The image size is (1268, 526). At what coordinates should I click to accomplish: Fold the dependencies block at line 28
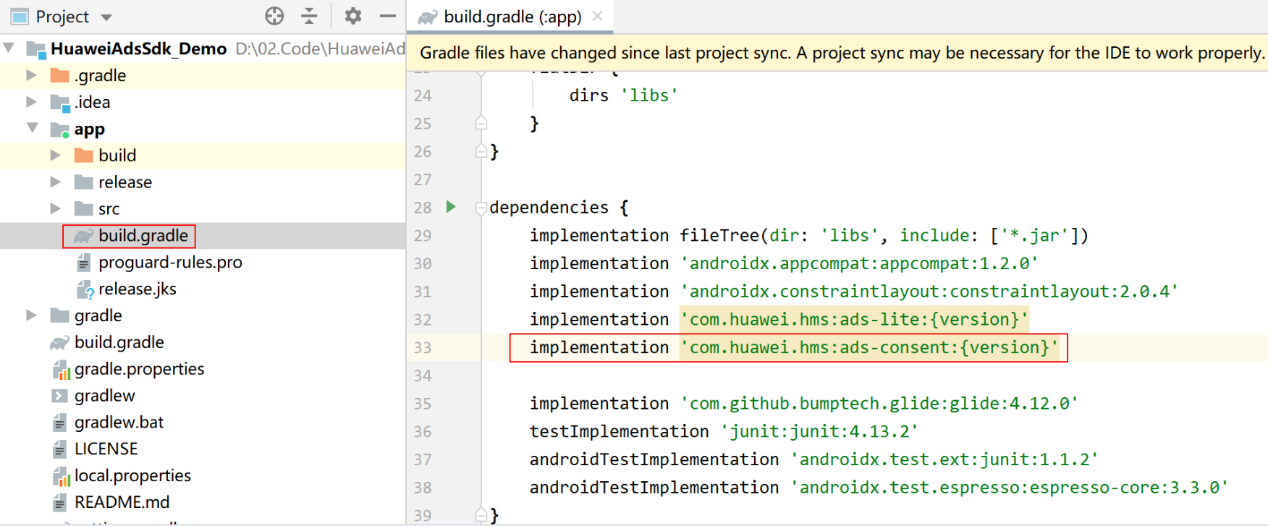(x=481, y=207)
